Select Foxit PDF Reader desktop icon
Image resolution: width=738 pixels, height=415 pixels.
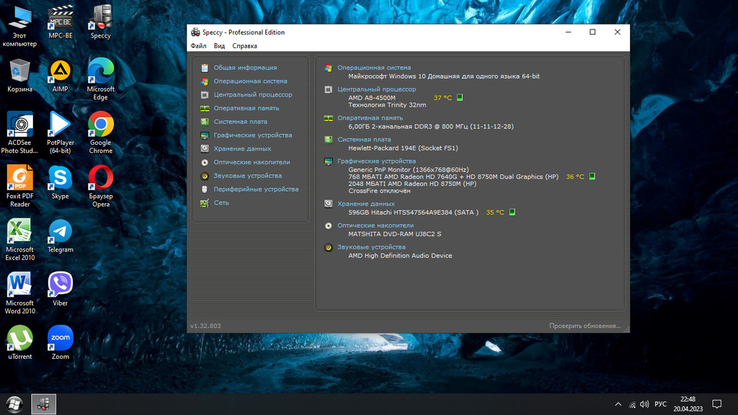(19, 186)
